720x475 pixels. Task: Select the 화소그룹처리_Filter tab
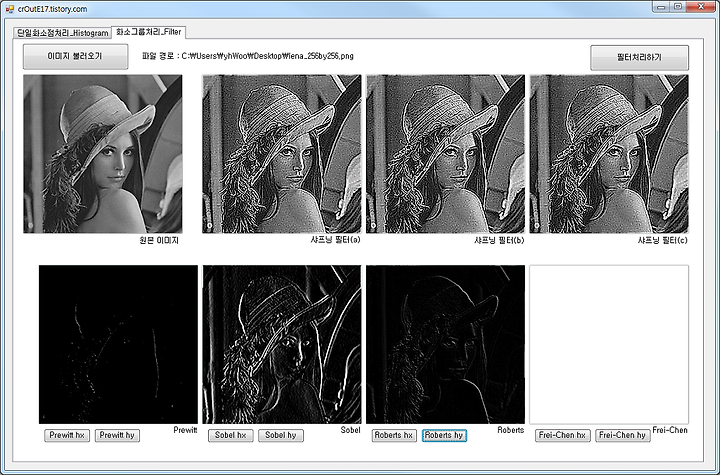coord(148,32)
